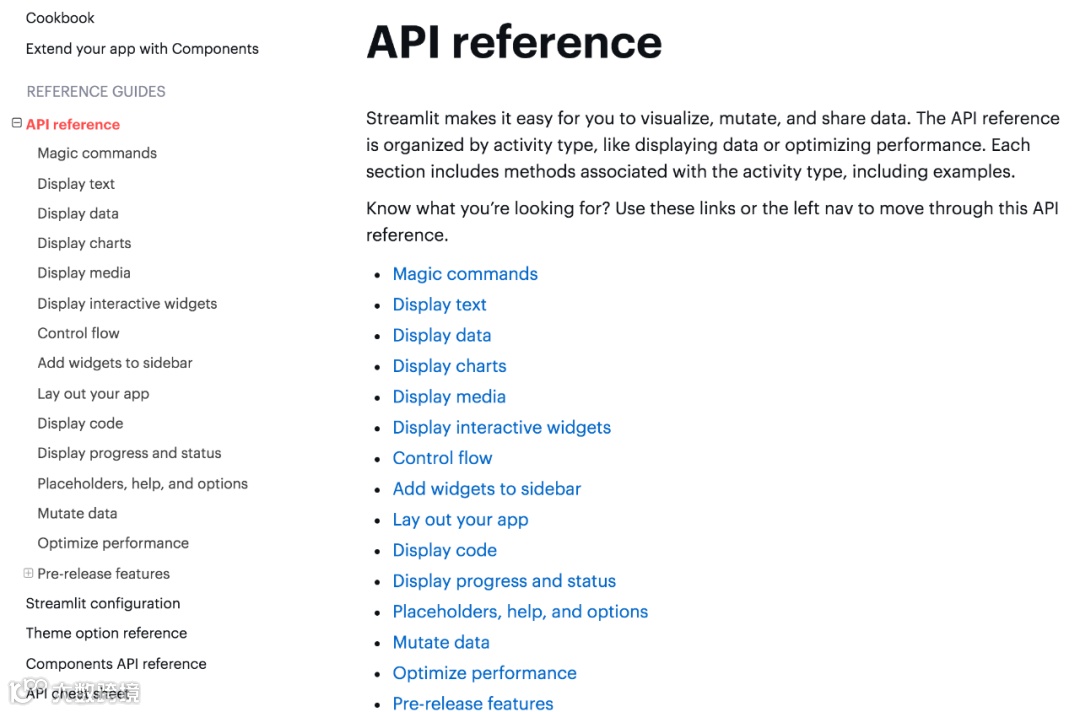Image resolution: width=1080 pixels, height=712 pixels.
Task: Open Pre-release features label in sidebar
Action: pos(103,574)
